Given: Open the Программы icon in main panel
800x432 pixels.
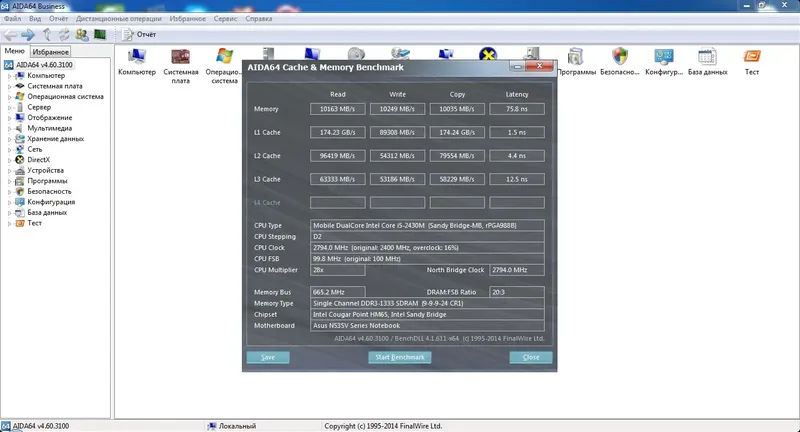Looking at the screenshot, I should pyautogui.click(x=576, y=62).
